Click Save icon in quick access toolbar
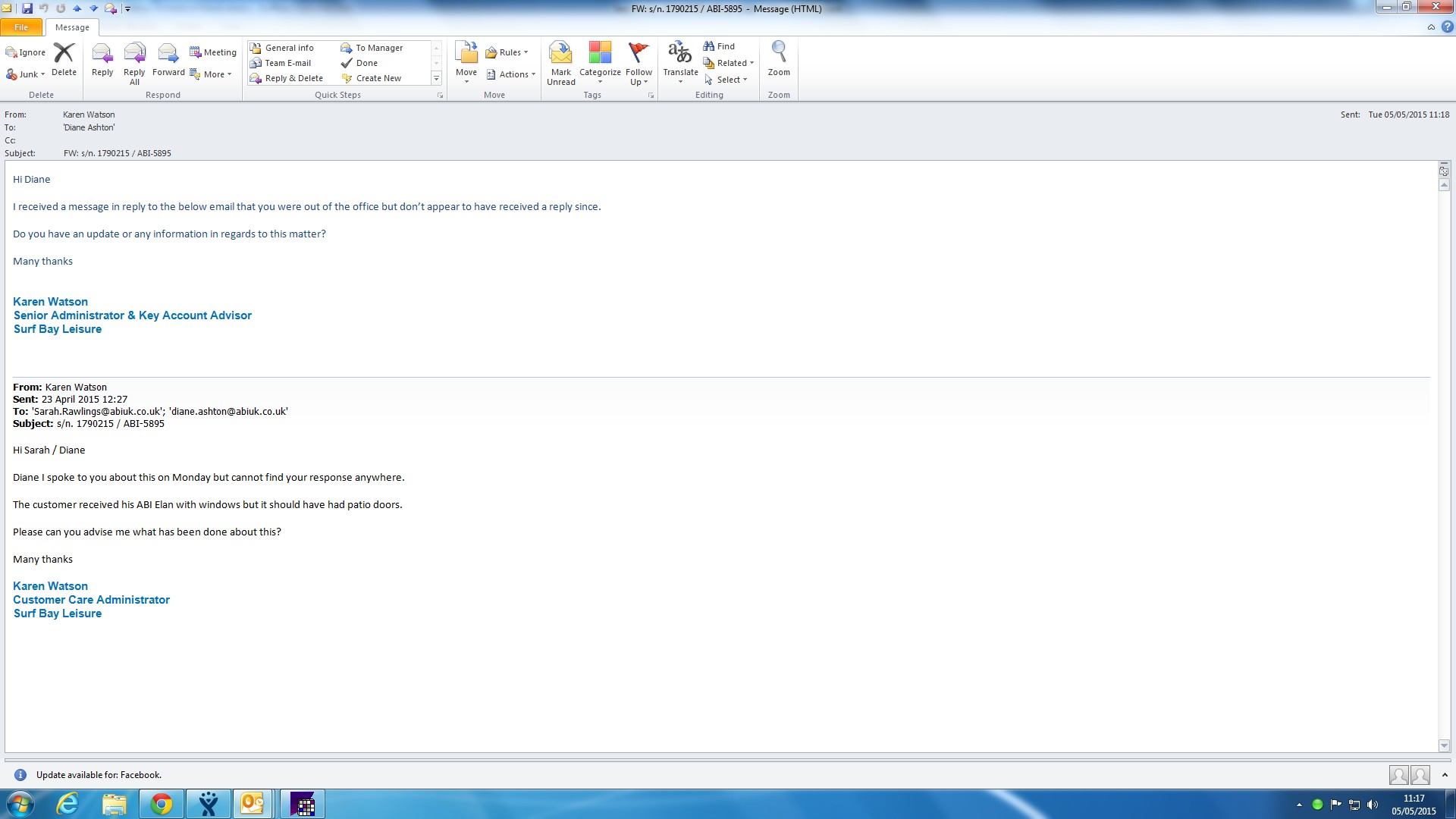This screenshot has width=1456, height=819. 27,8
